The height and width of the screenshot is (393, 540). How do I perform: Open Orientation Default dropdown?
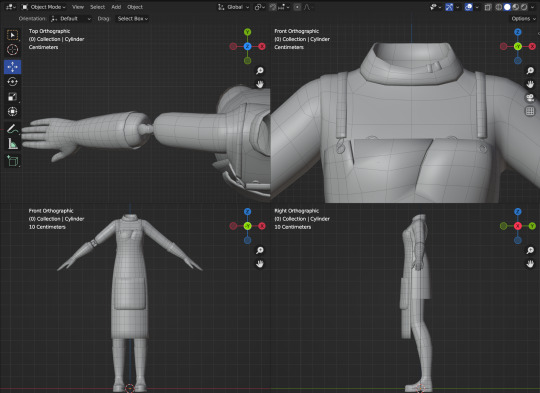click(71, 19)
